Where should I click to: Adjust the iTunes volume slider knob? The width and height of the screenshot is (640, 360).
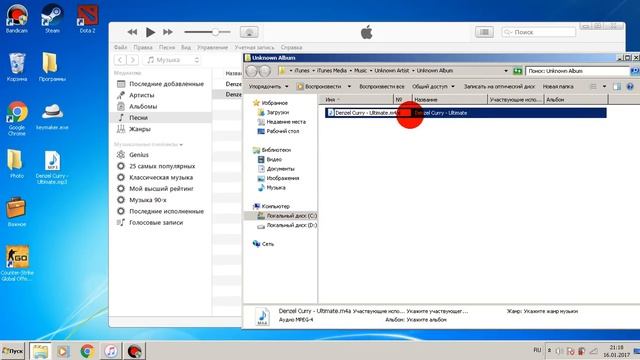coord(215,32)
